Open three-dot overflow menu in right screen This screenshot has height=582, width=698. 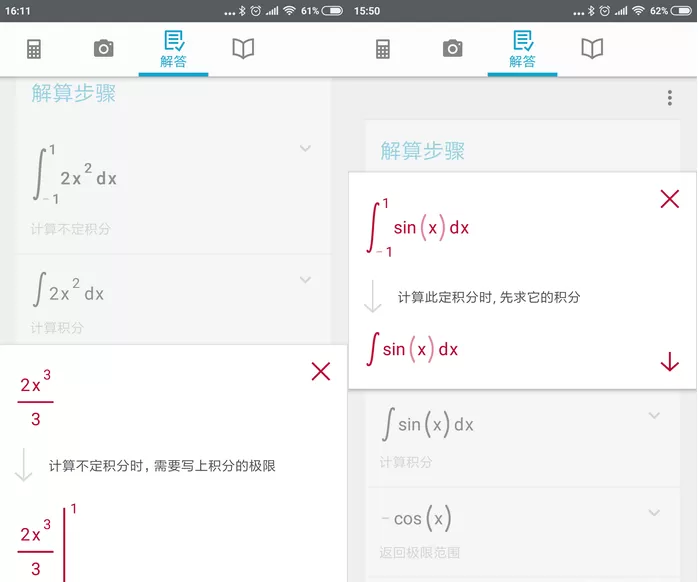[x=670, y=98]
